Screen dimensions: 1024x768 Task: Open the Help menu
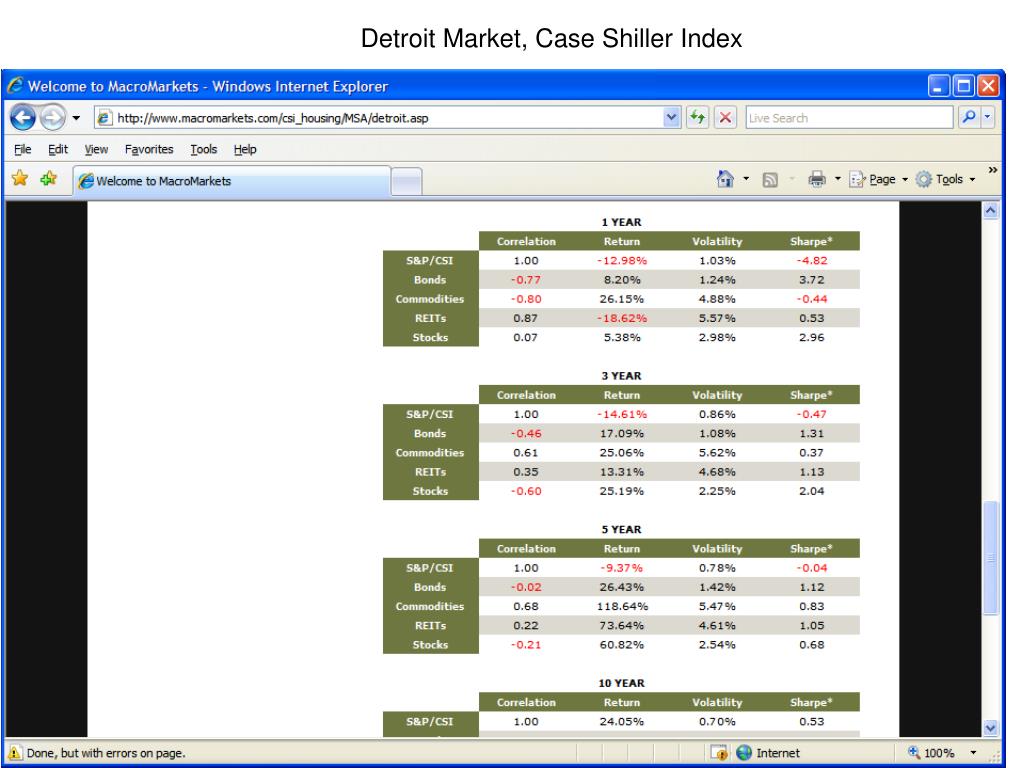coord(245,150)
